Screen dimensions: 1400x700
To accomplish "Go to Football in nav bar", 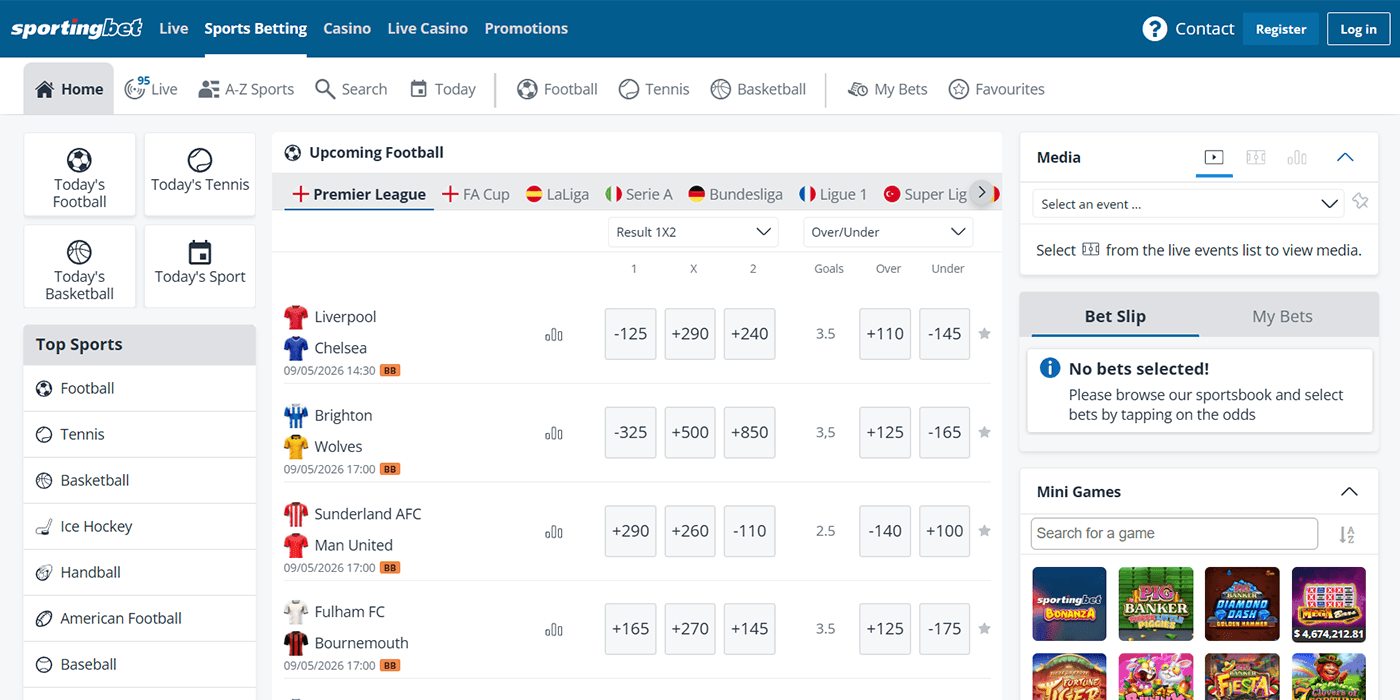I will pos(557,89).
